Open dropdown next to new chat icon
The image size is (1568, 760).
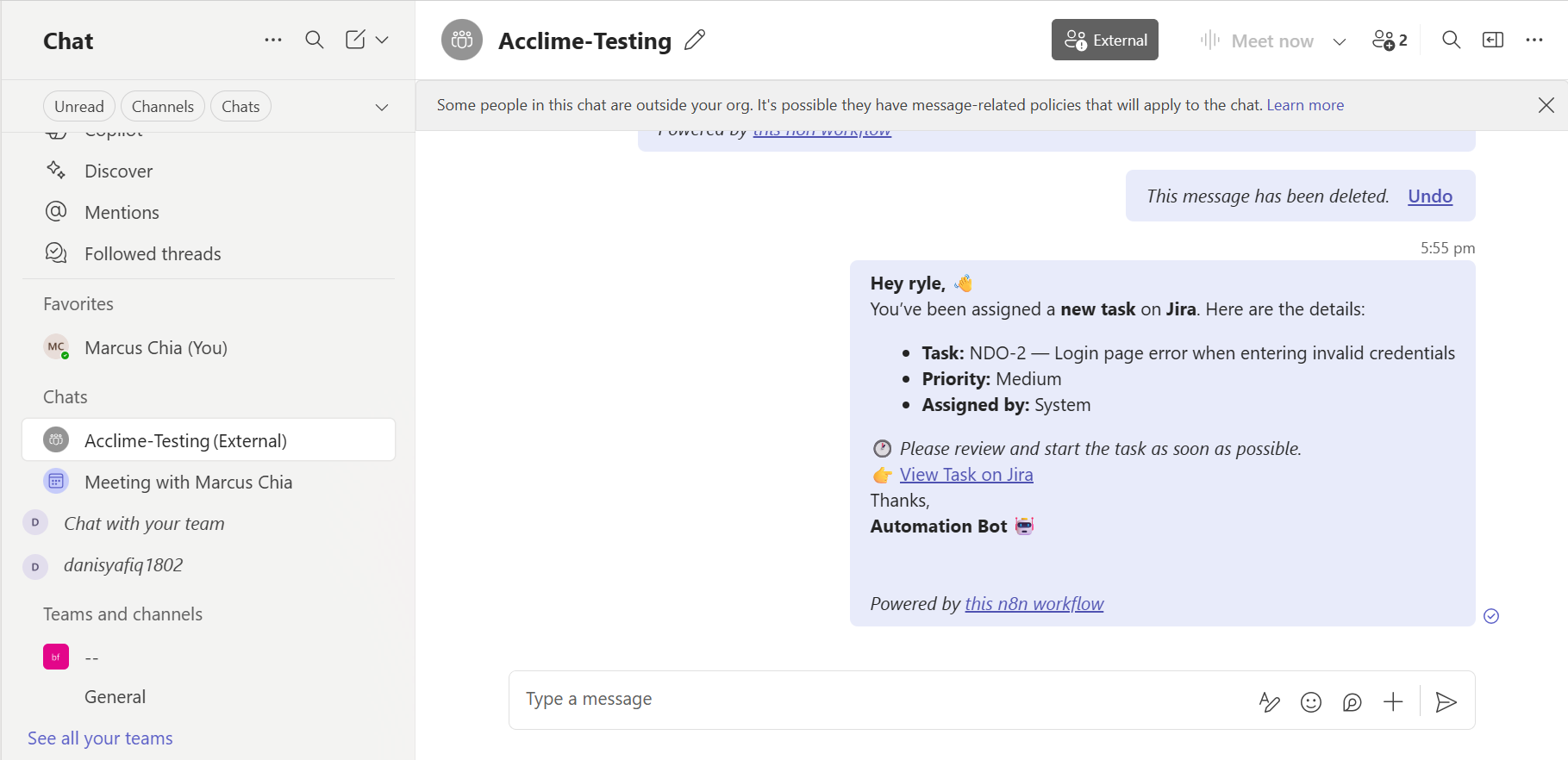pos(382,40)
